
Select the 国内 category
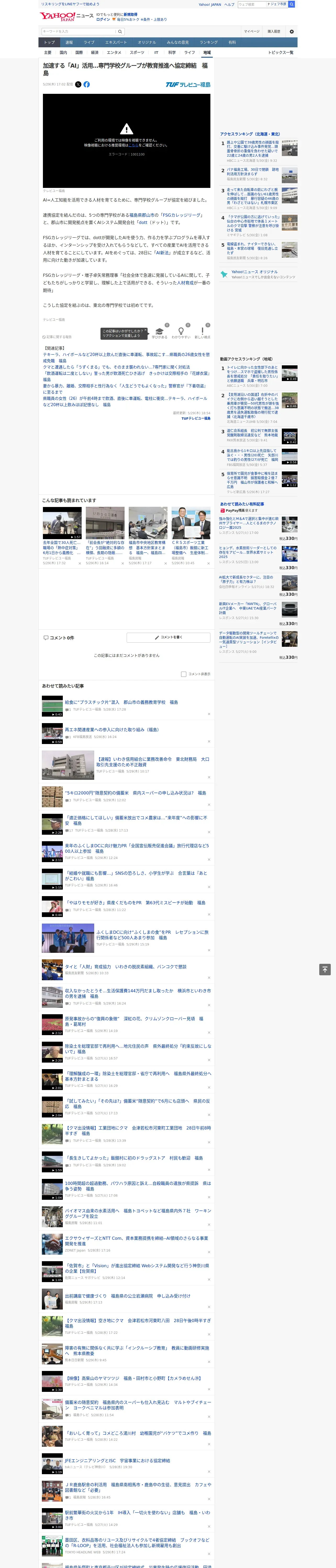pos(63,52)
